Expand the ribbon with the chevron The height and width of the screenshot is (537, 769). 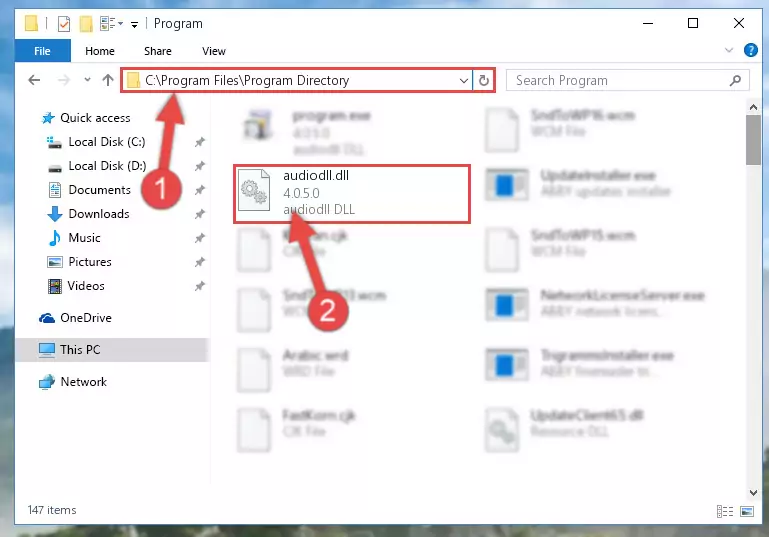click(729, 50)
